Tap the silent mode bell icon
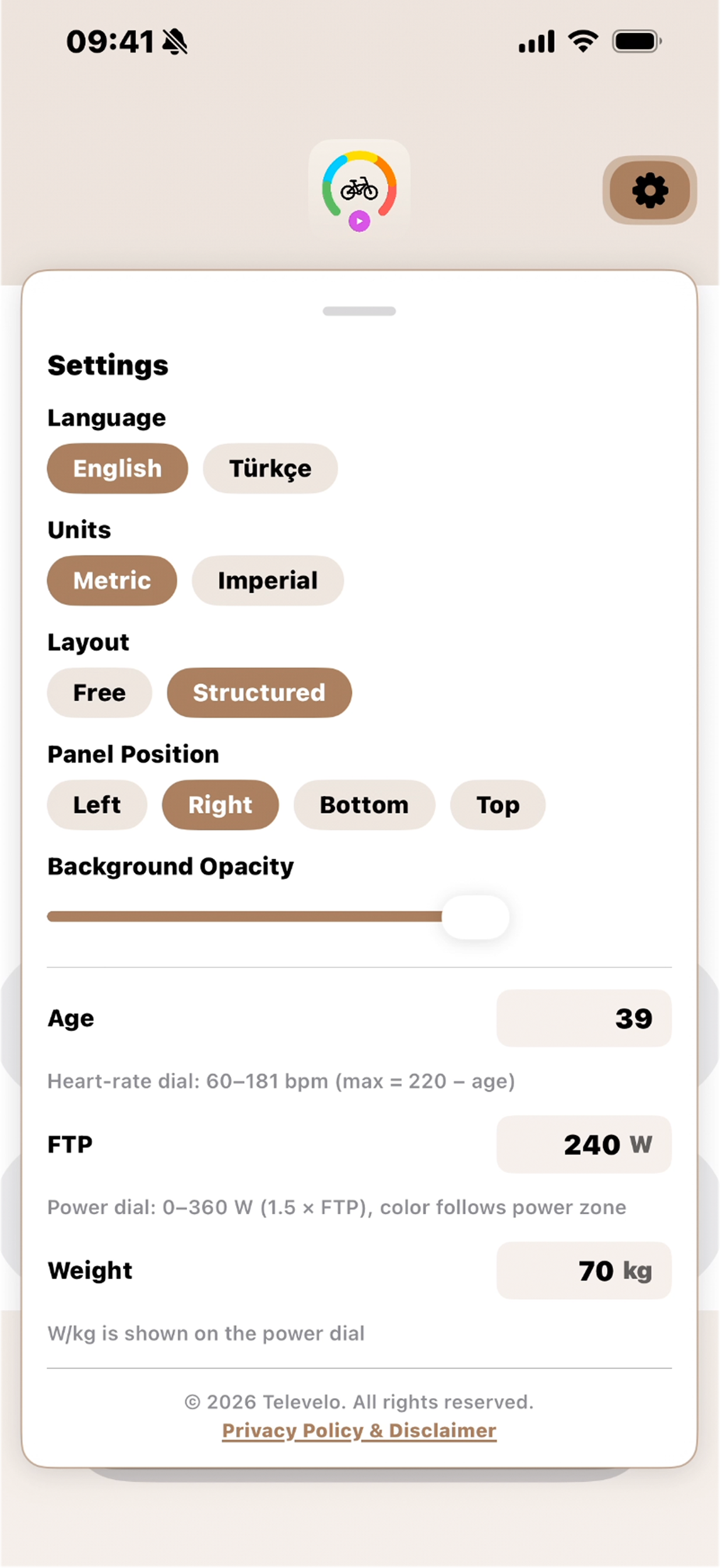724x1568 pixels. (177, 43)
